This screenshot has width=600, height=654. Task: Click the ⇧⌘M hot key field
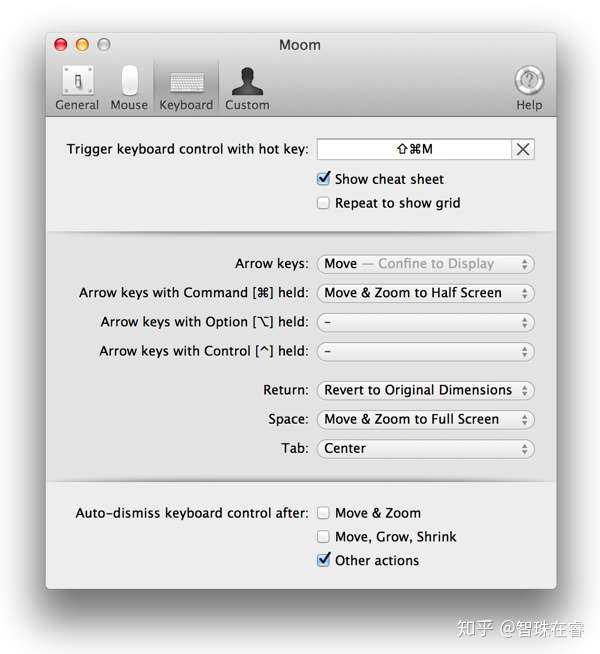coord(414,149)
